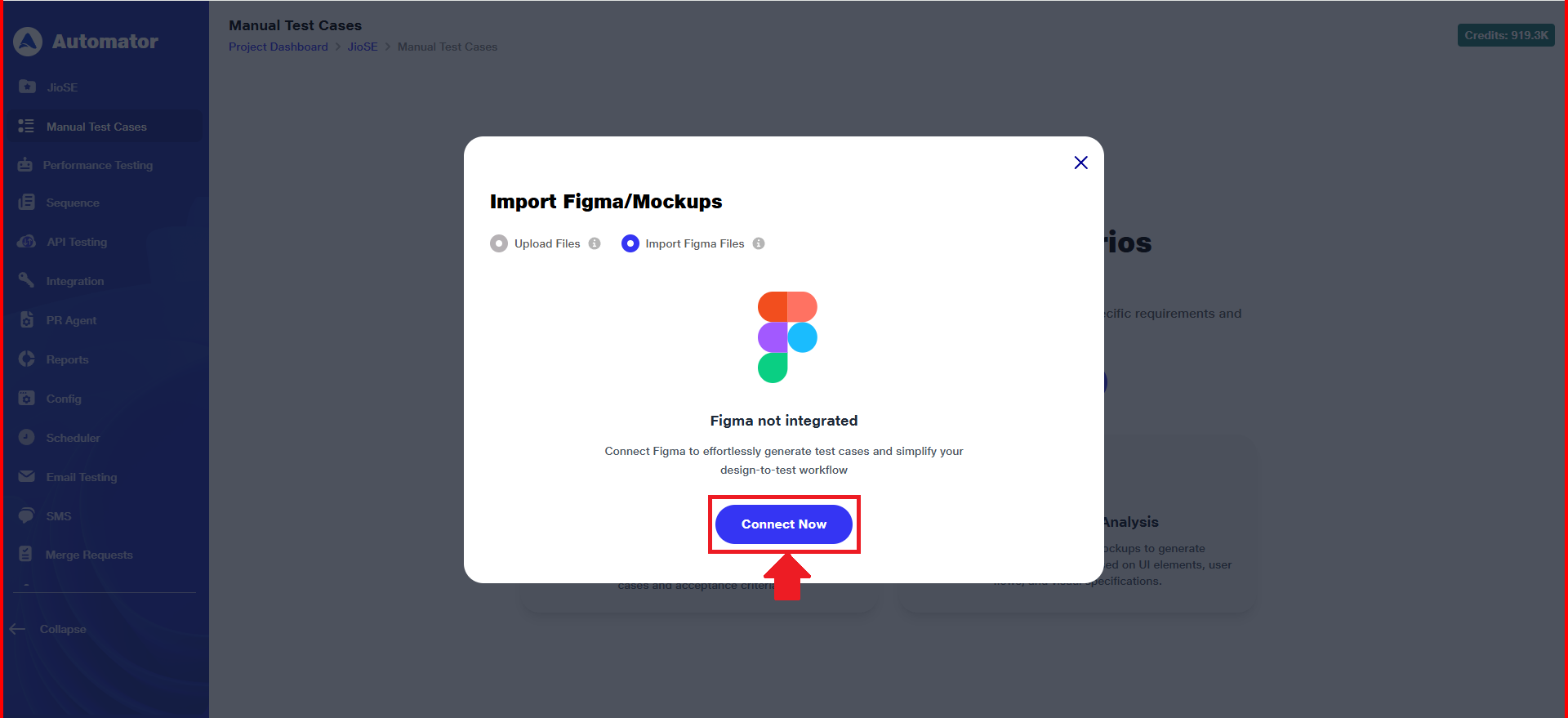Follow the Project Dashboard breadcrumb link
Screen dimensions: 1568x718
click(278, 47)
